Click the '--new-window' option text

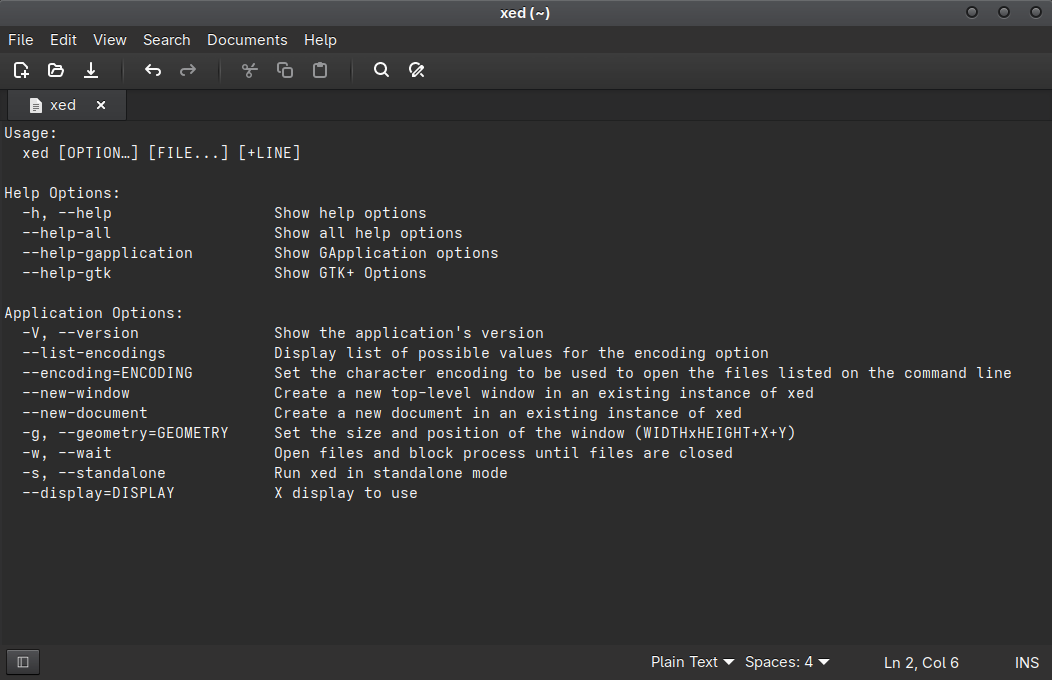76,393
